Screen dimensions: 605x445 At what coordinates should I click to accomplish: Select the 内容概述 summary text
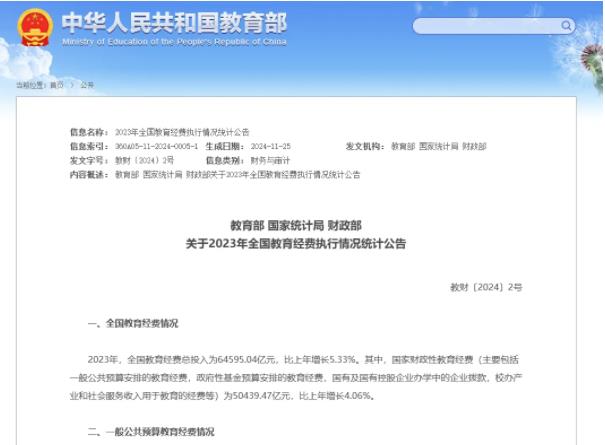pyautogui.click(x=238, y=174)
